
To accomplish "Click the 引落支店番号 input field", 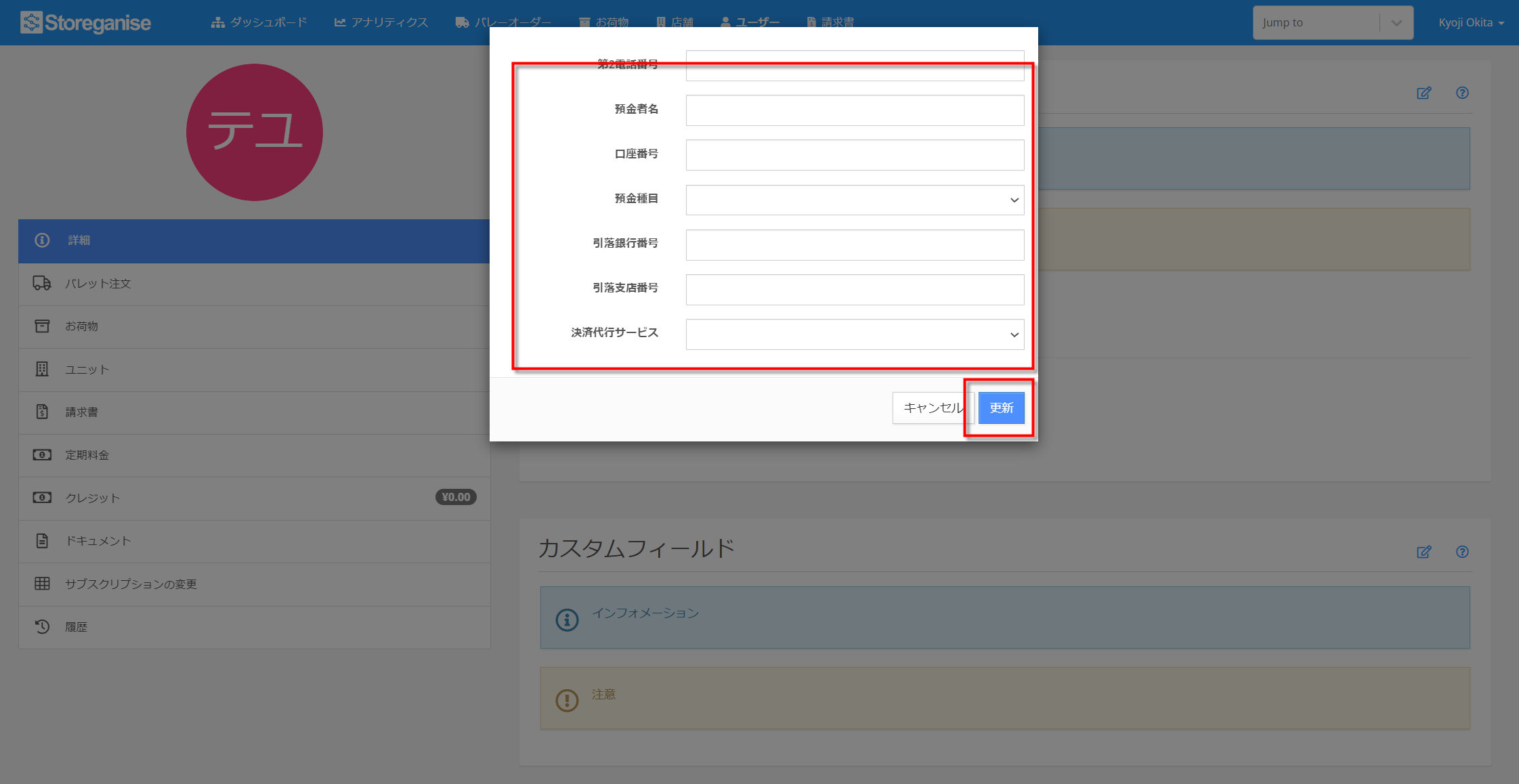I will [855, 290].
